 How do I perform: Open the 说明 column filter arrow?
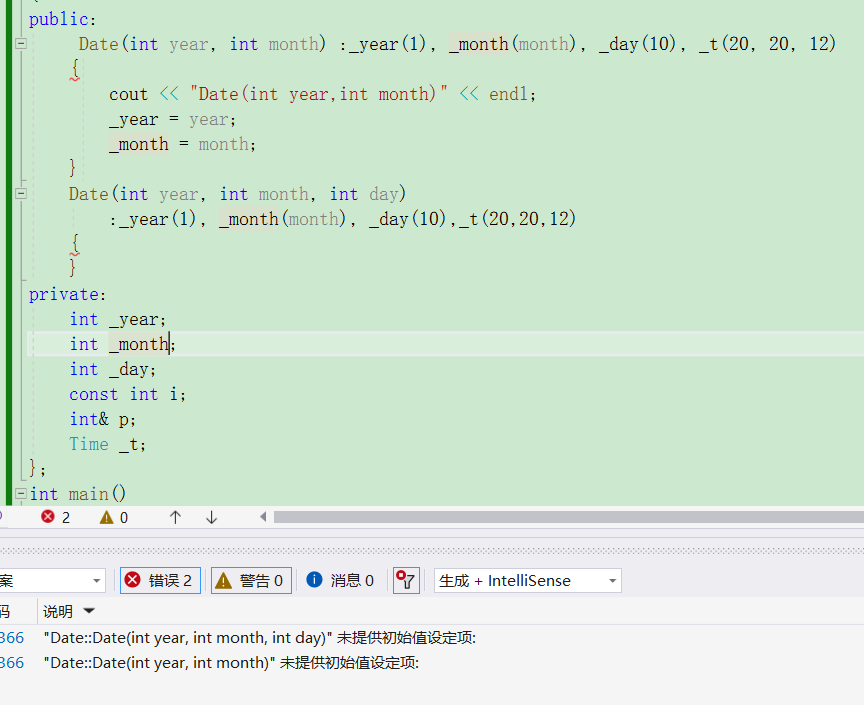click(89, 611)
